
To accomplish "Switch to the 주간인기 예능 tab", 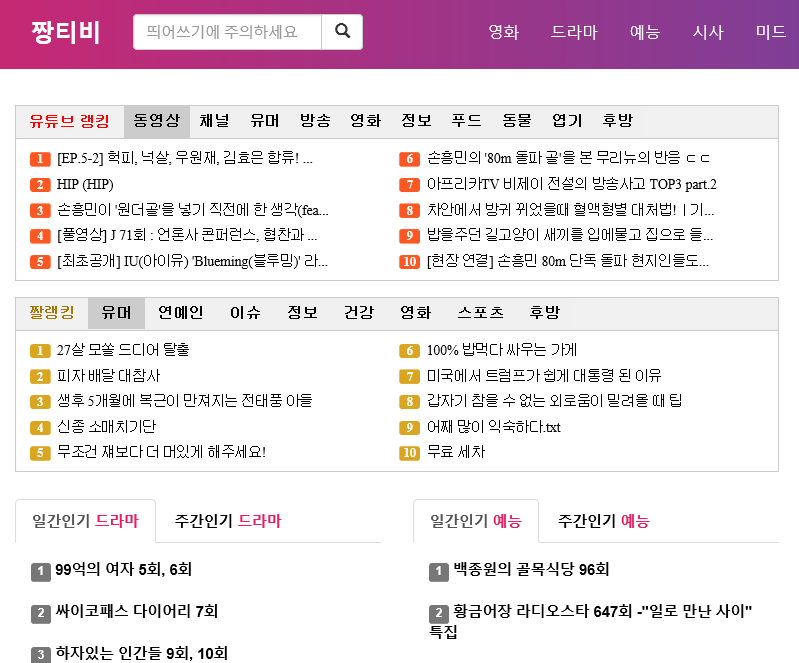I will 604,521.
